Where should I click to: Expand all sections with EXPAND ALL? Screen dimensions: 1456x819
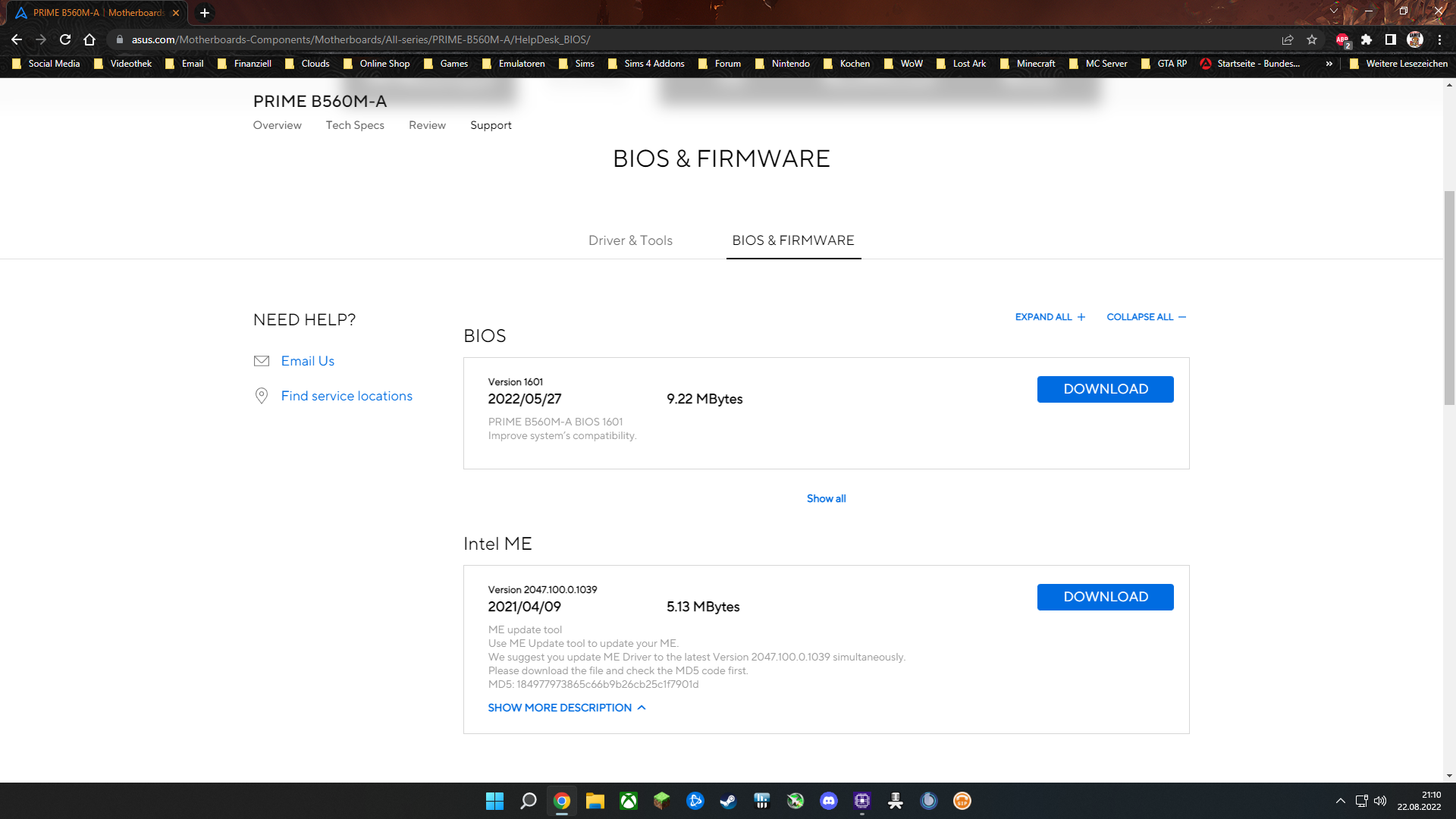(x=1050, y=317)
